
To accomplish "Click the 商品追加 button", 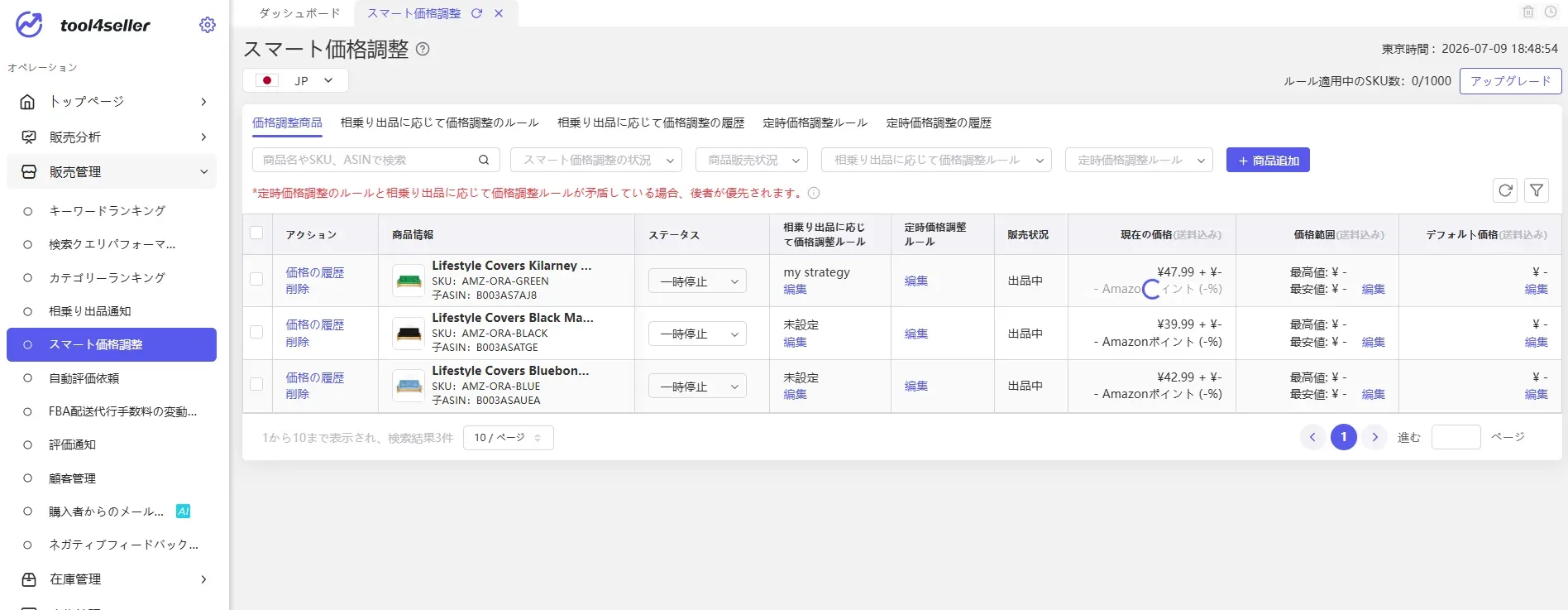I will pos(1268,160).
